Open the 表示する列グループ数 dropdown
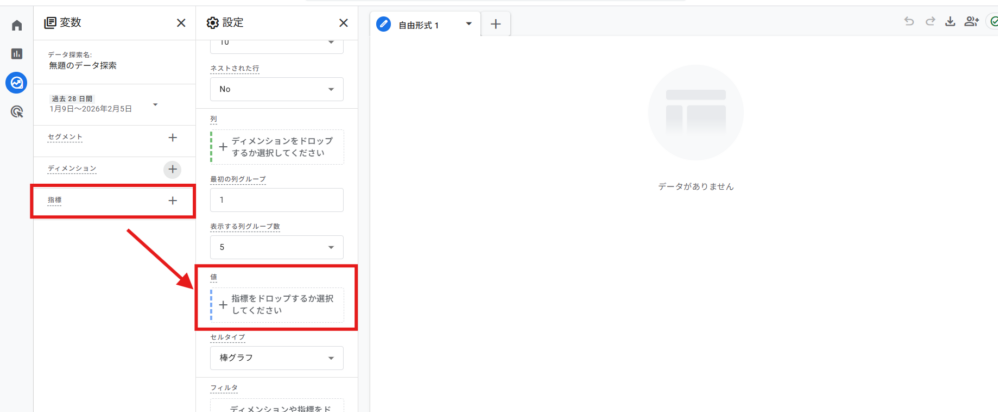 point(275,247)
